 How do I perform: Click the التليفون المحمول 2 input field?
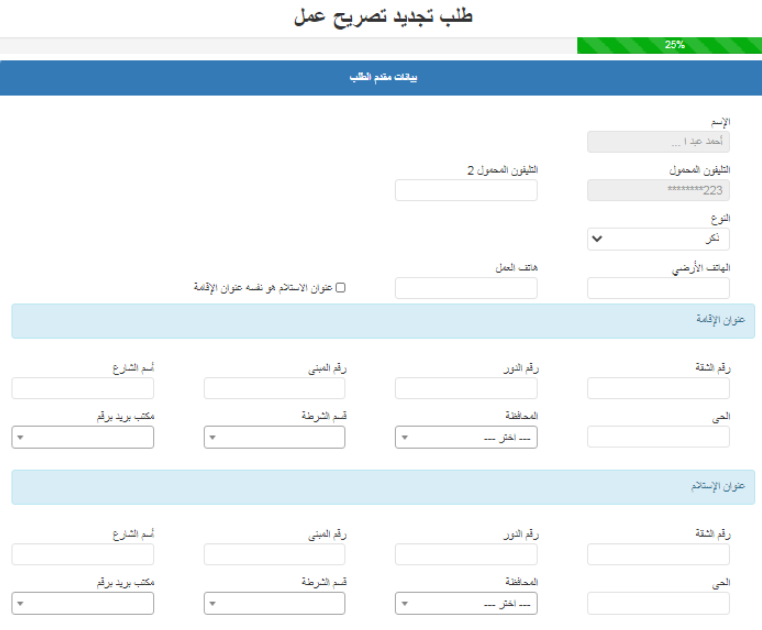coord(466,190)
